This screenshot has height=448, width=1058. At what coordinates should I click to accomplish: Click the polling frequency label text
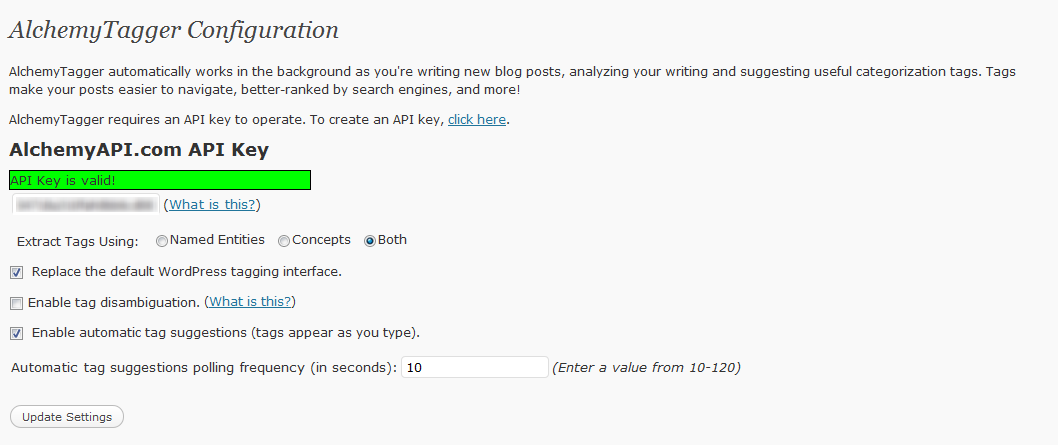pos(204,368)
